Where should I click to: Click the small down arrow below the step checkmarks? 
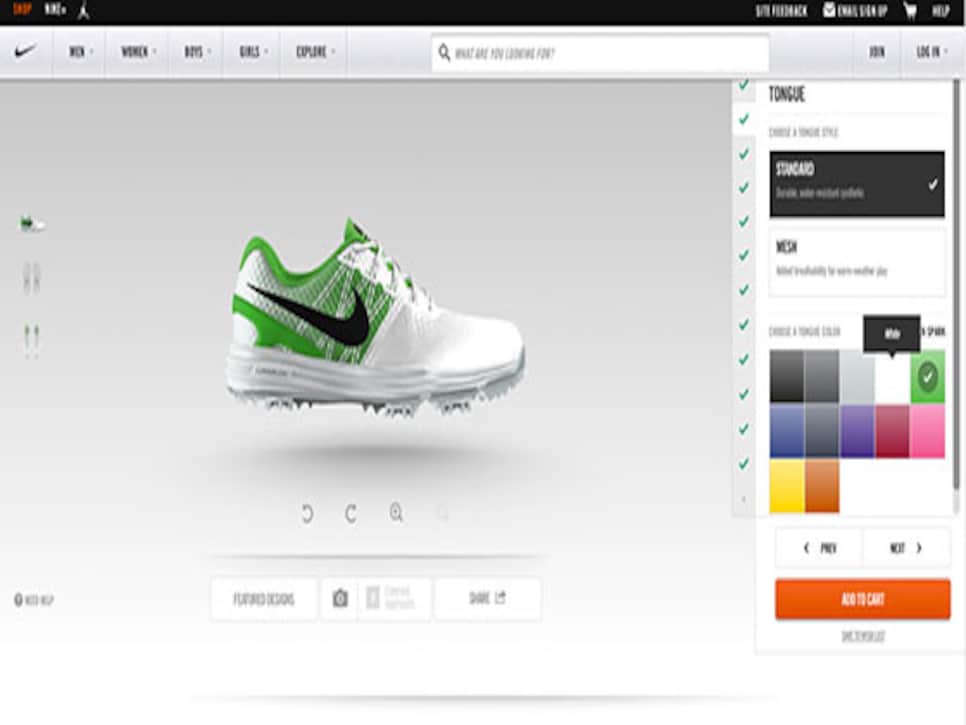pos(744,498)
